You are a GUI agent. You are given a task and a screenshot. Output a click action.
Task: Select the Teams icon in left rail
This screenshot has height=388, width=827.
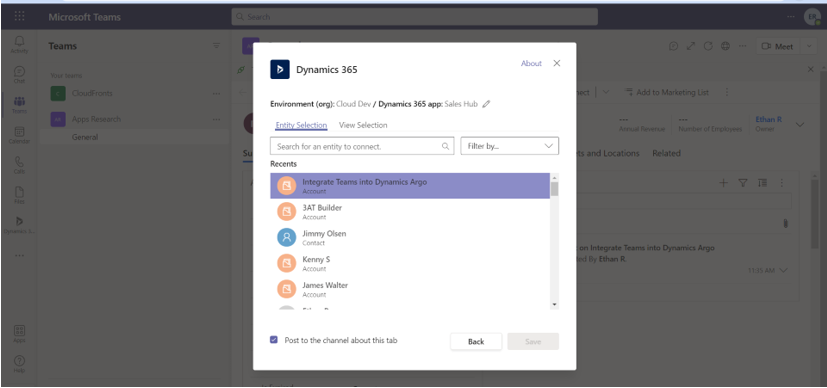(x=20, y=104)
